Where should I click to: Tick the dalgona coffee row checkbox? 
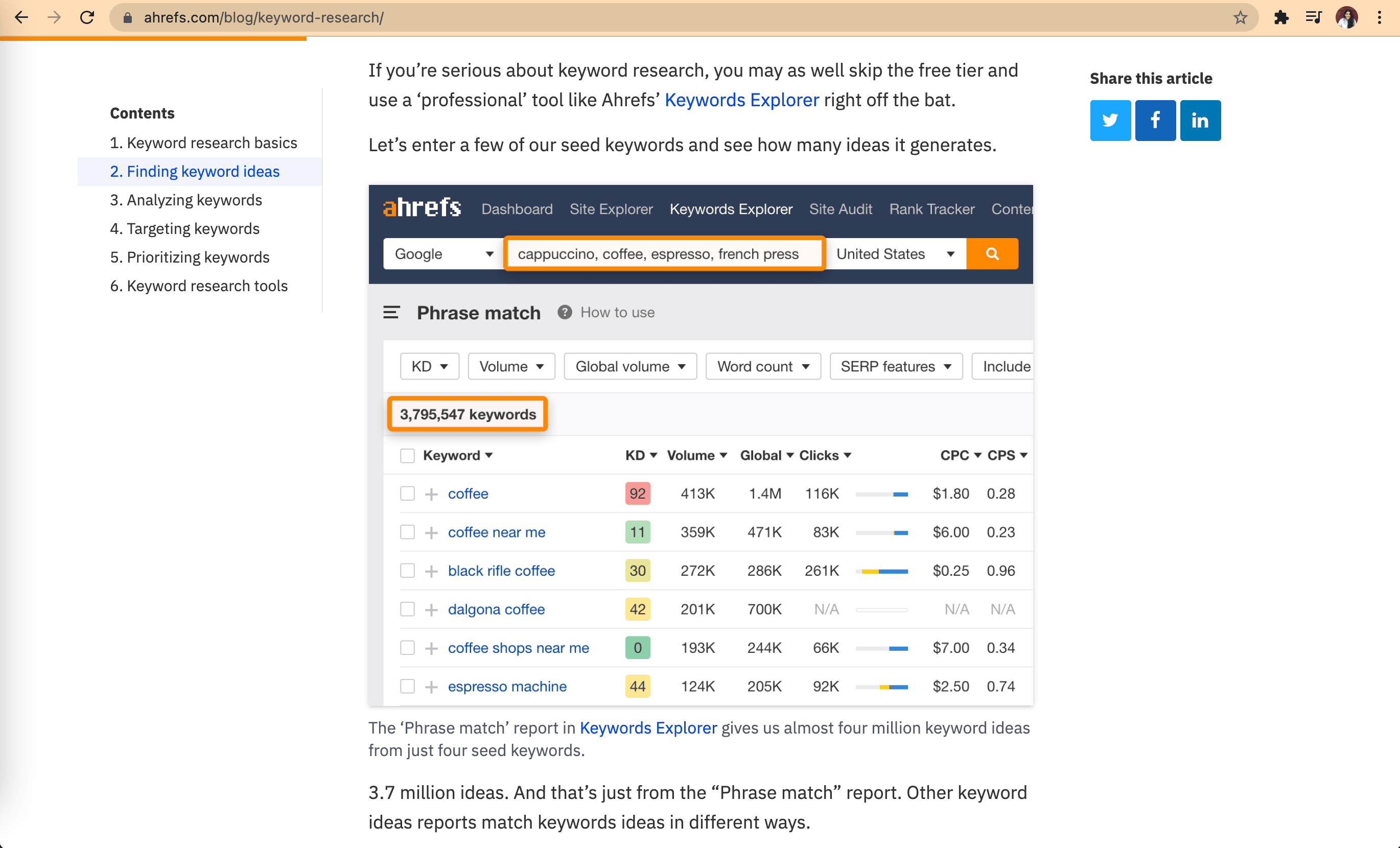[407, 609]
